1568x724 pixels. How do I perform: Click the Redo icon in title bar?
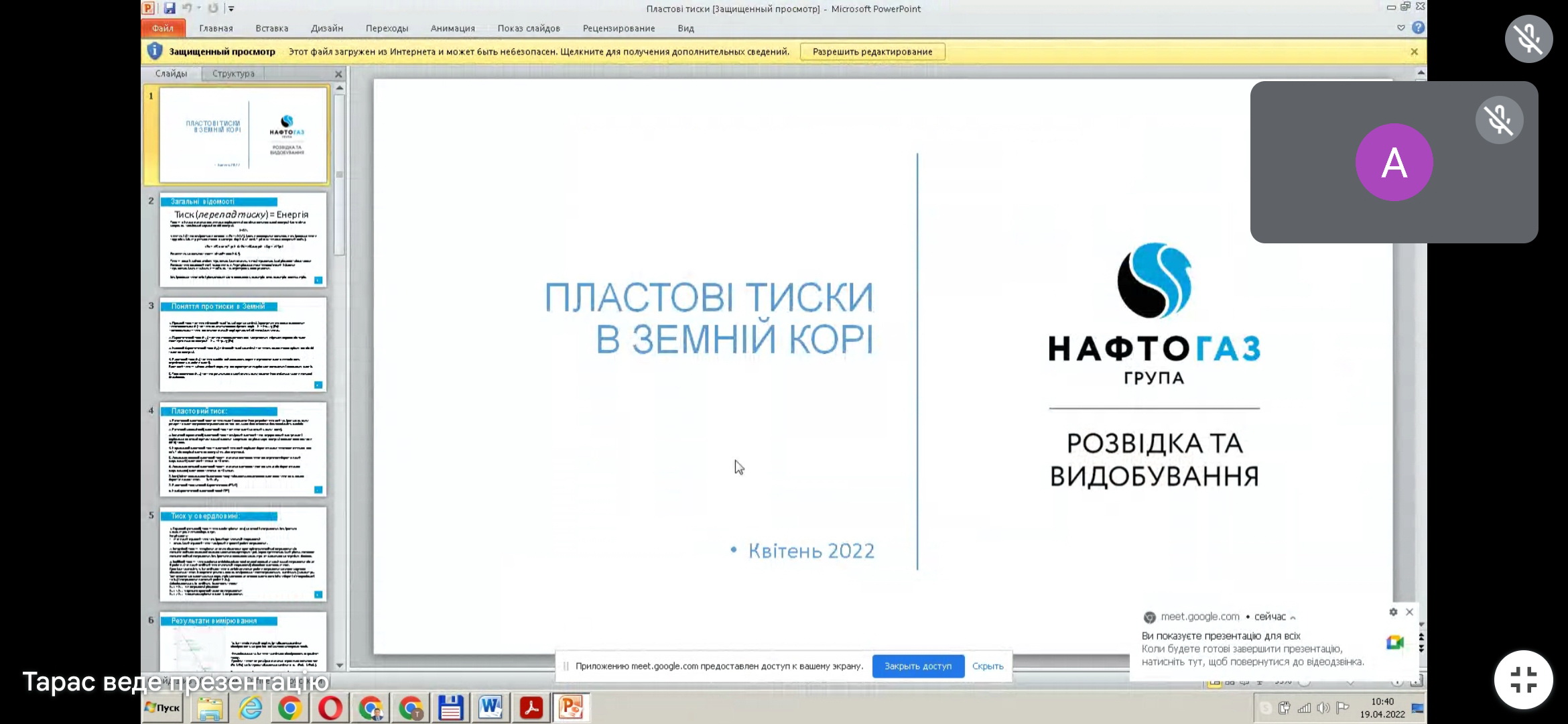click(212, 8)
